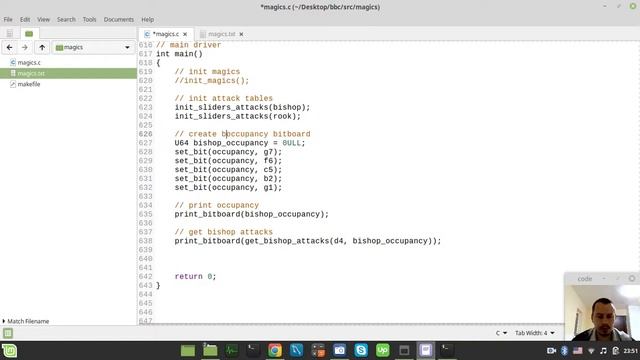640x360 pixels.
Task: Open the file manager folder from taskbar
Action: [x=210, y=351]
